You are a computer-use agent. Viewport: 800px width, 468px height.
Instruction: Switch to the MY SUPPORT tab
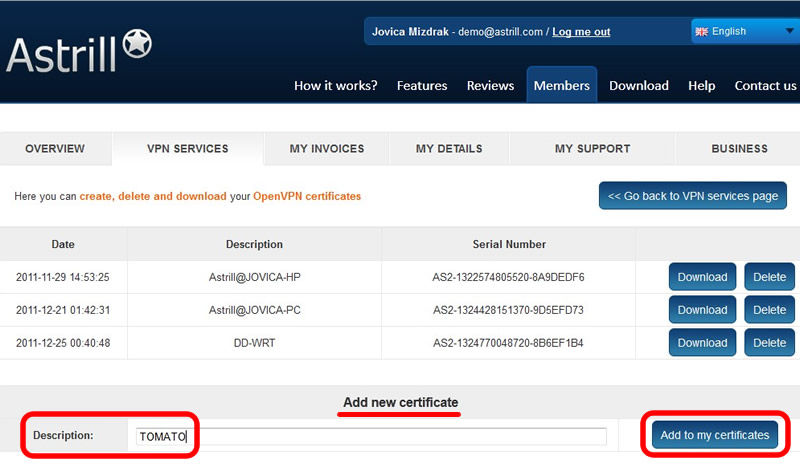[592, 149]
